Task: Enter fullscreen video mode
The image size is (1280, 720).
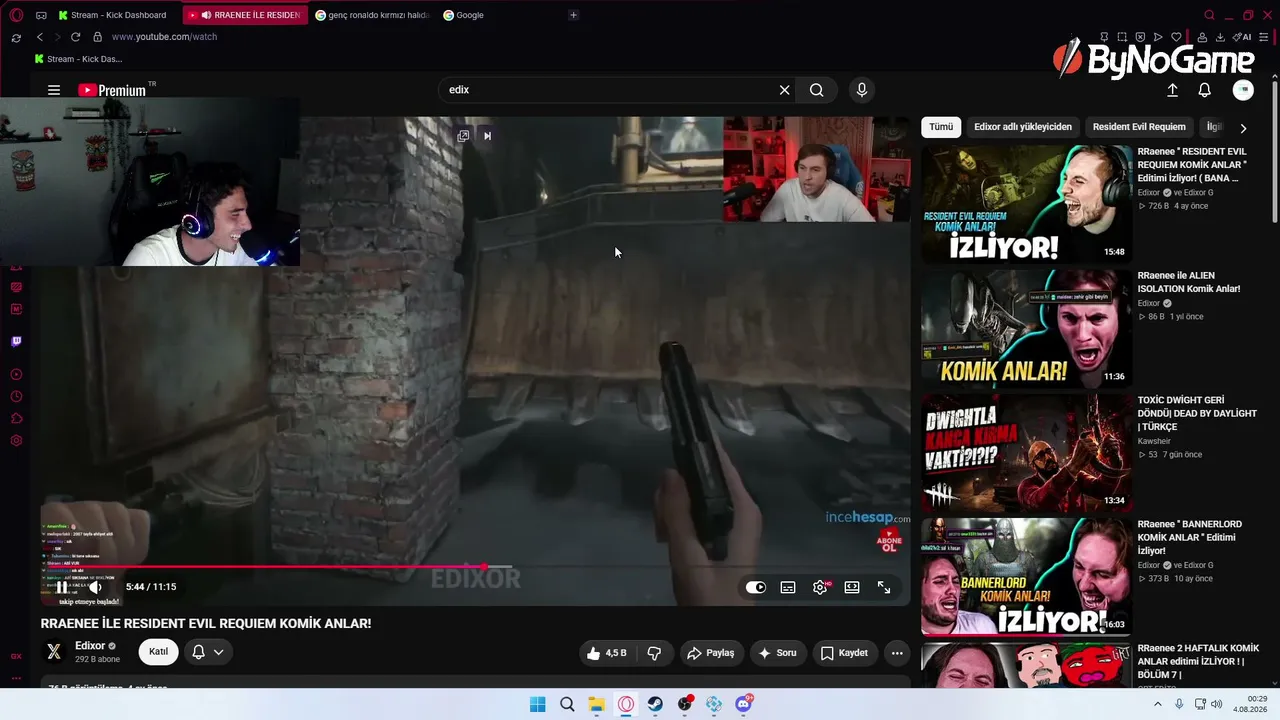Action: pos(884,588)
